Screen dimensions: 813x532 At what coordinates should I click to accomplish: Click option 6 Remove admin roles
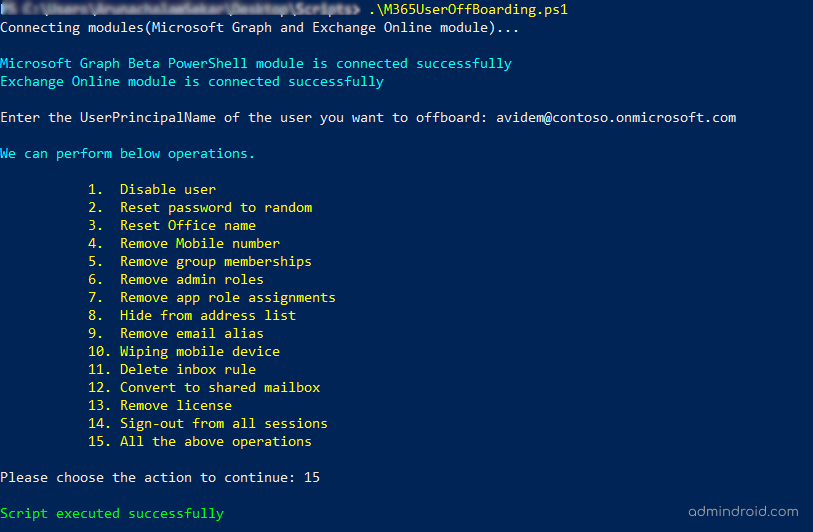[191, 279]
